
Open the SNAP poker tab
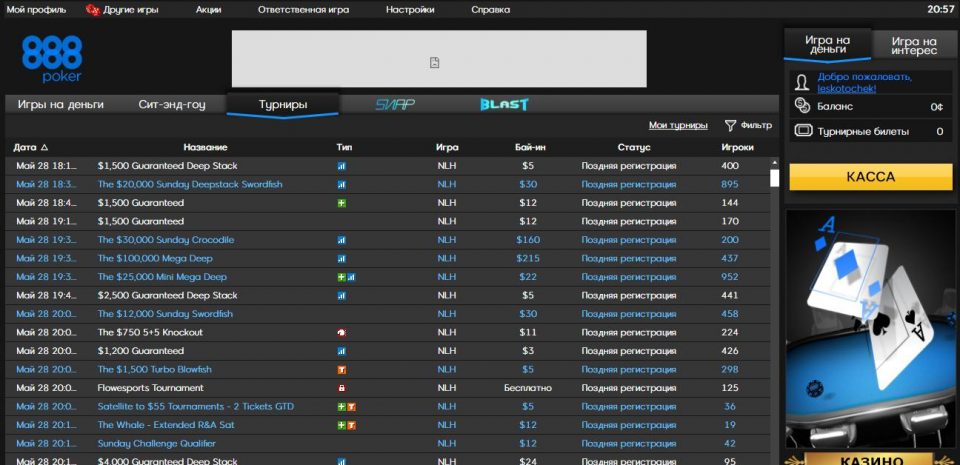[x=394, y=104]
